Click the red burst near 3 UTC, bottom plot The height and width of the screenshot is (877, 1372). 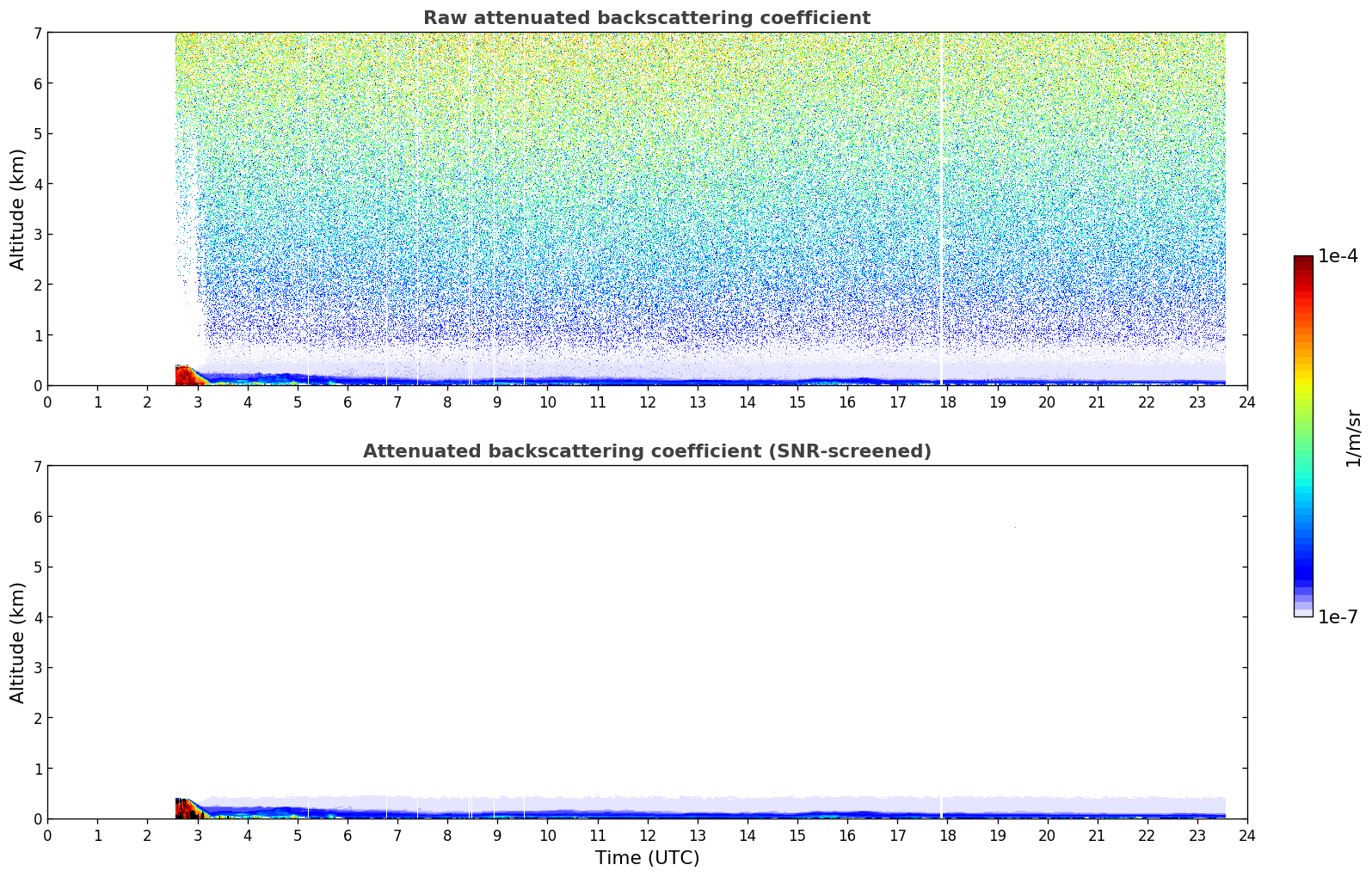coord(184,808)
